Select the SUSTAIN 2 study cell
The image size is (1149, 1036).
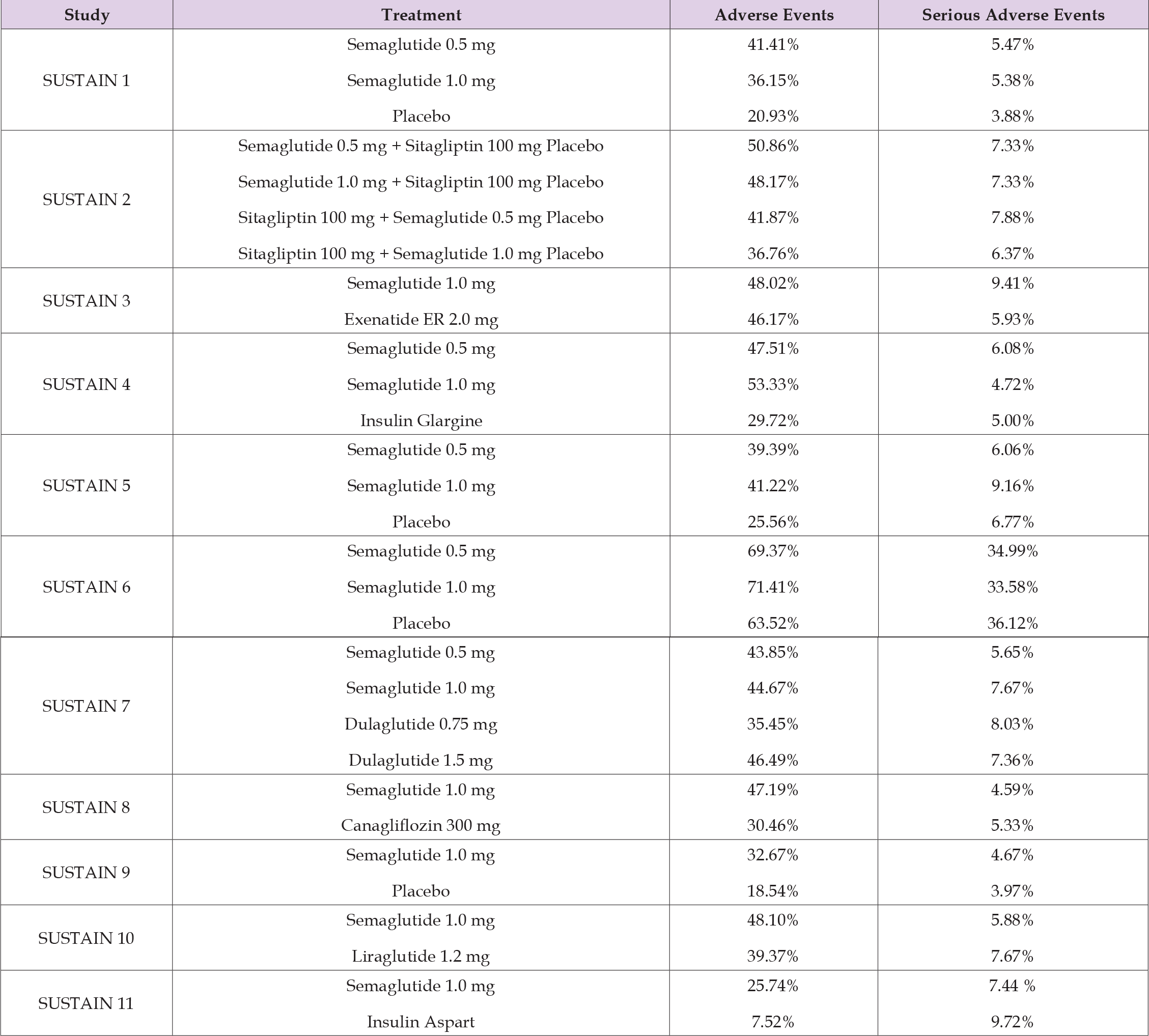[x=87, y=199]
